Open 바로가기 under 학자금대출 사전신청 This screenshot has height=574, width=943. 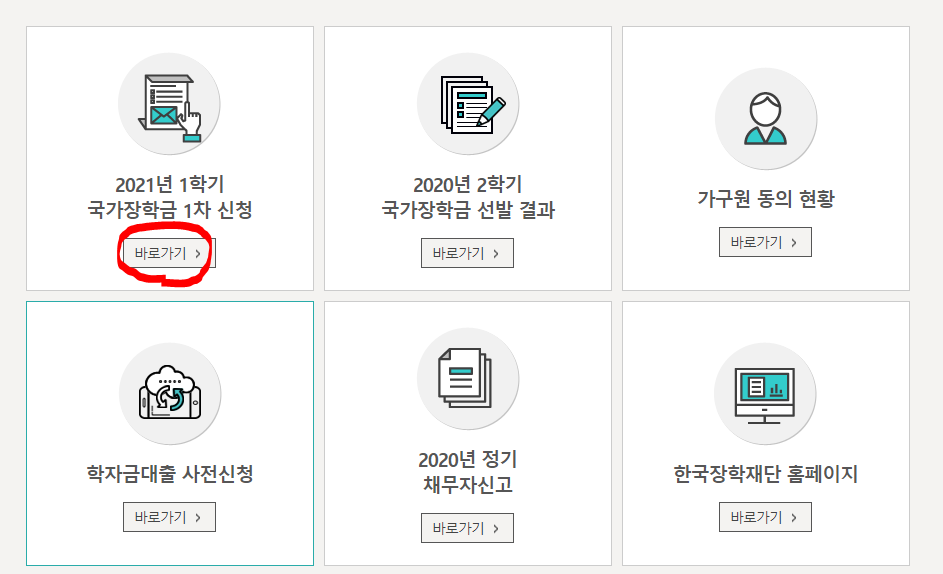169,517
